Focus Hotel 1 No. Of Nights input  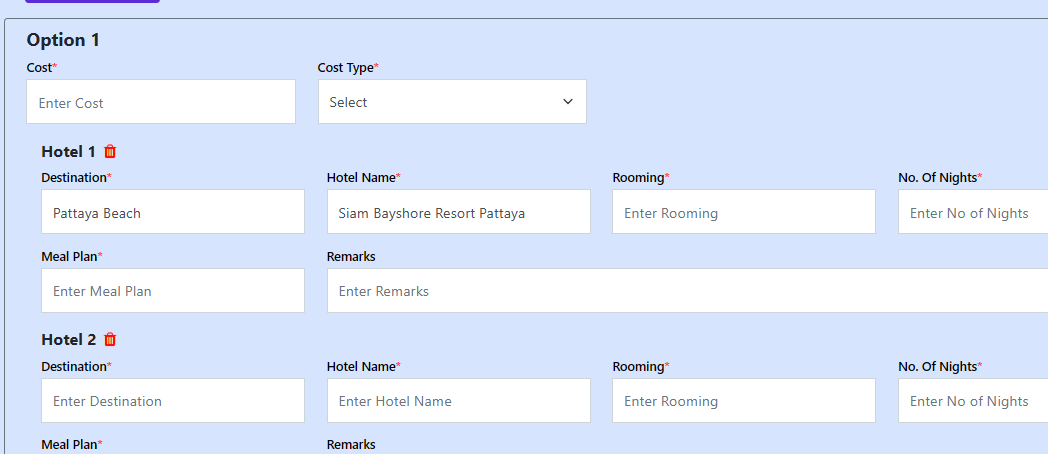point(973,212)
